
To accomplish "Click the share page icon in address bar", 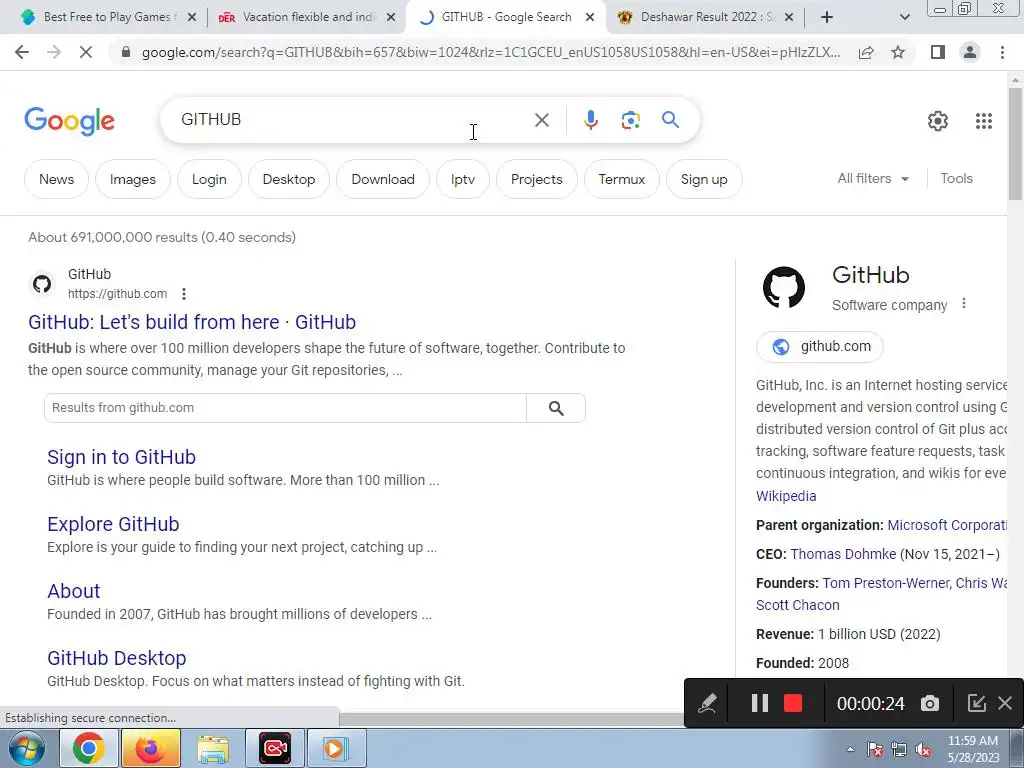I will point(866,52).
